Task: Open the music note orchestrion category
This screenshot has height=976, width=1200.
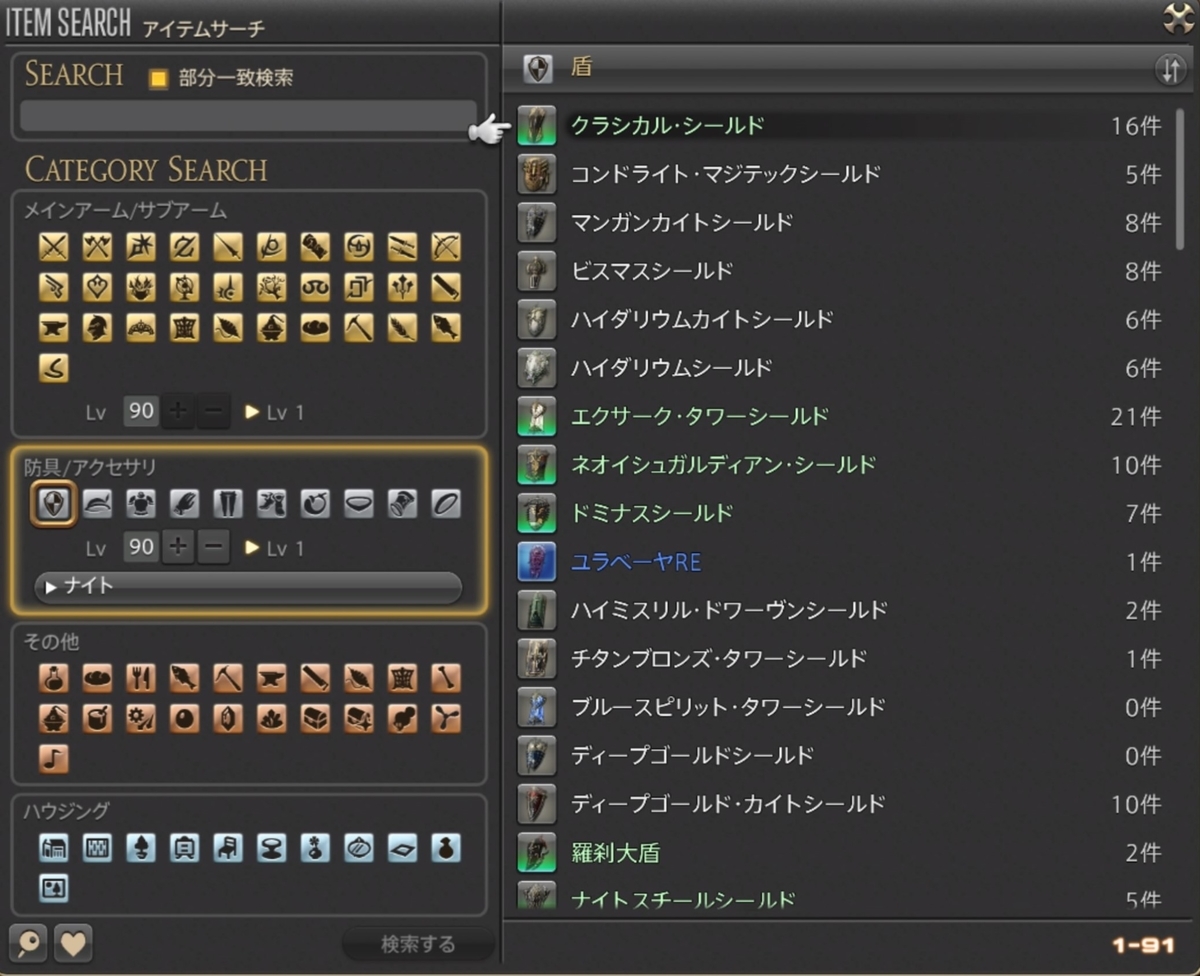Action: pos(53,759)
